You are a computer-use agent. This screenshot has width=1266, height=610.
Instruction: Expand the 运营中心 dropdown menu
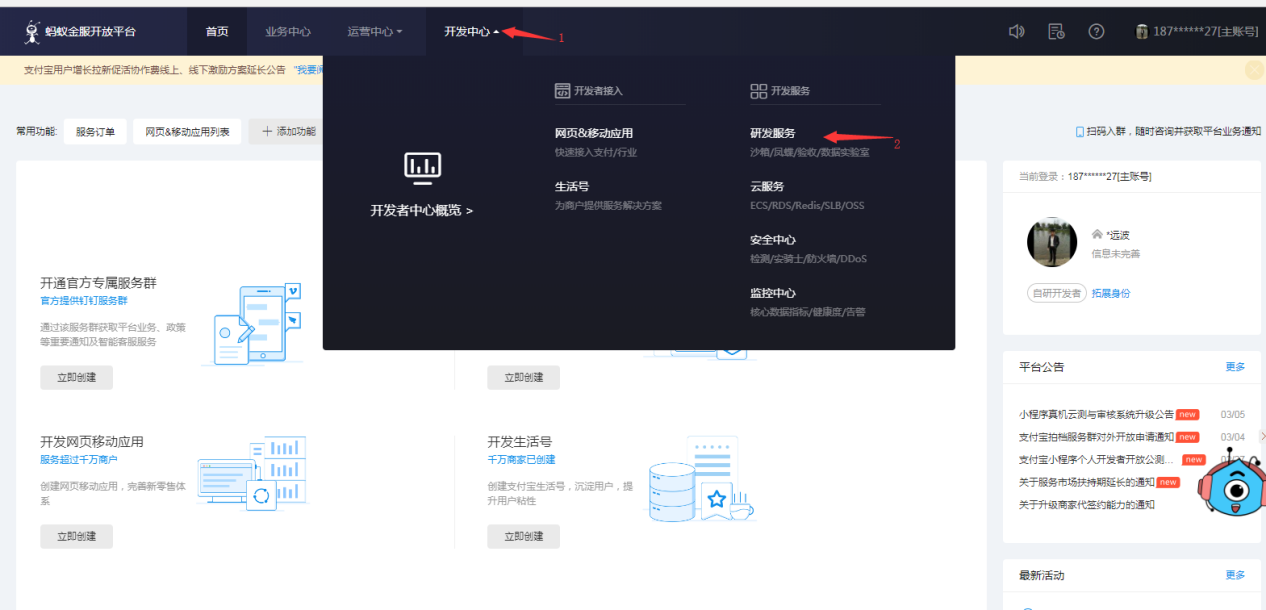375,31
